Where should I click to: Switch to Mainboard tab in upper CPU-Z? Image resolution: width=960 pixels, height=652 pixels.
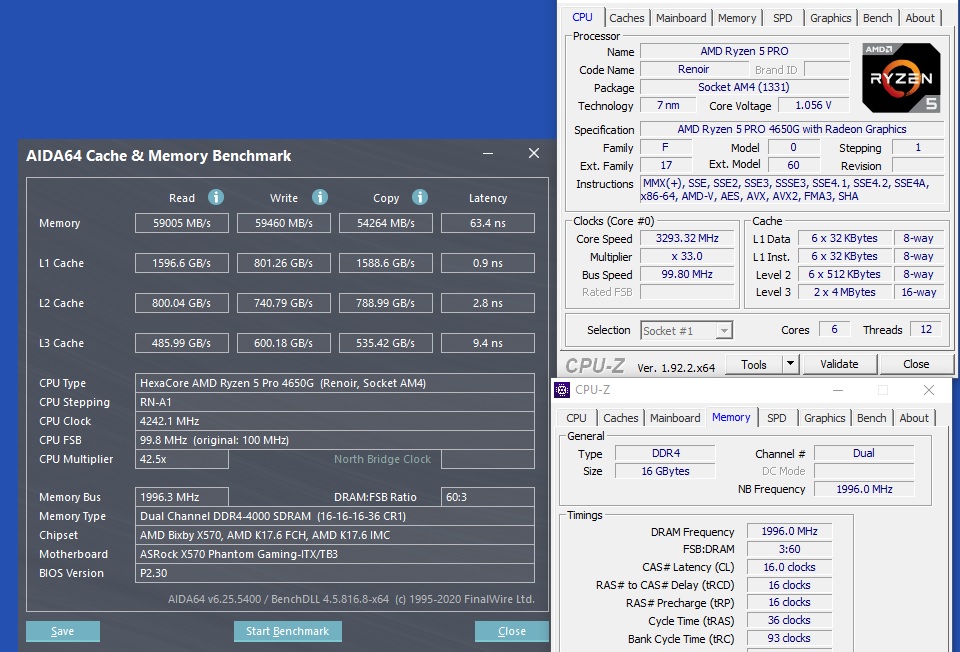(x=681, y=18)
